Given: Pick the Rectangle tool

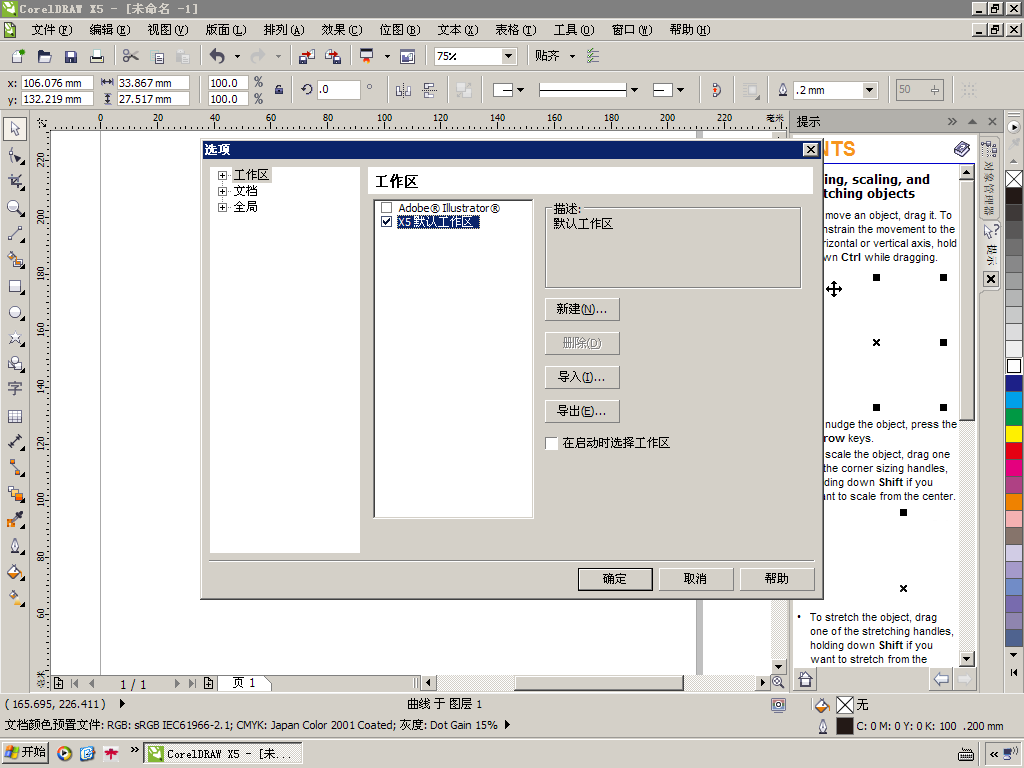Looking at the screenshot, I should [15, 286].
